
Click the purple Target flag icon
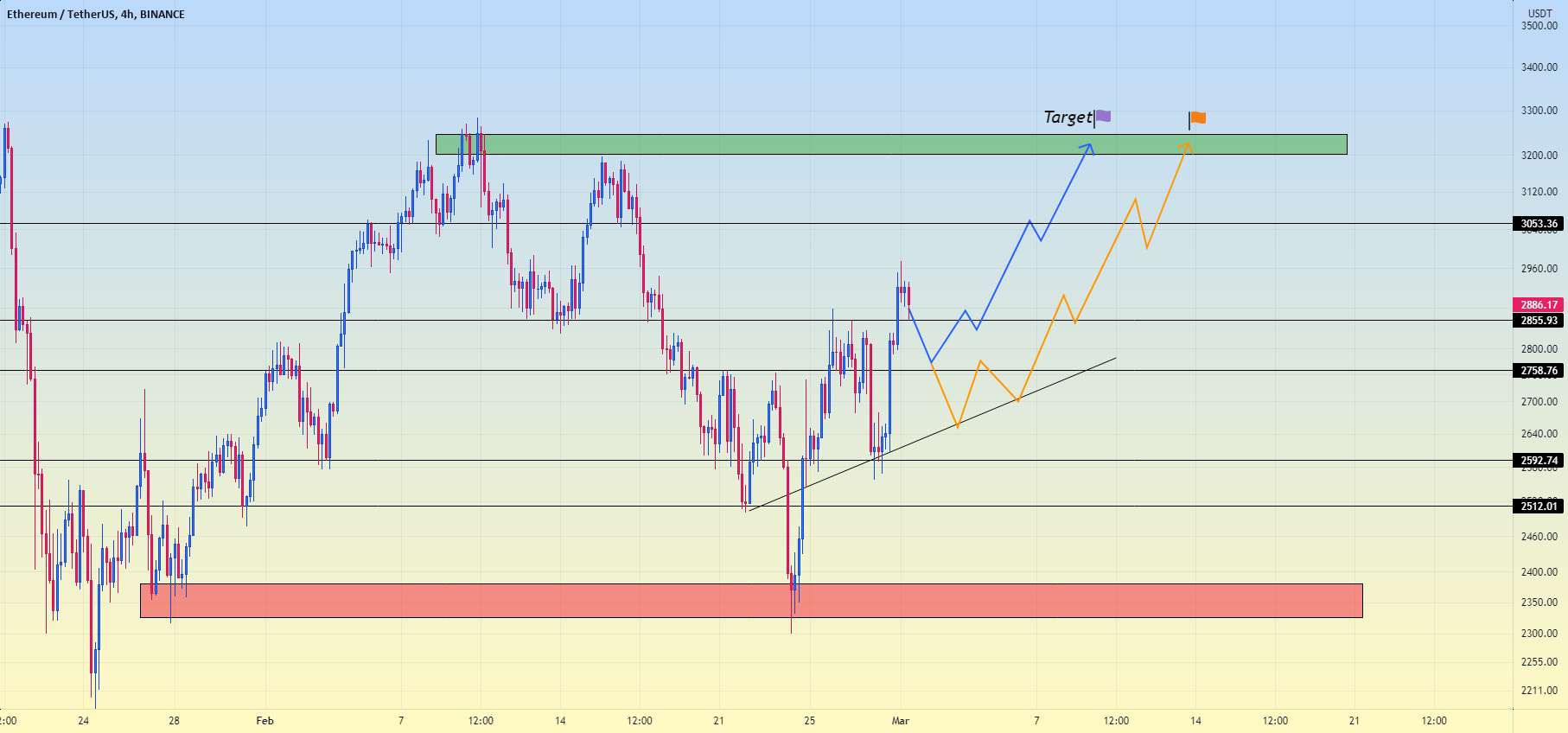pos(1102,118)
